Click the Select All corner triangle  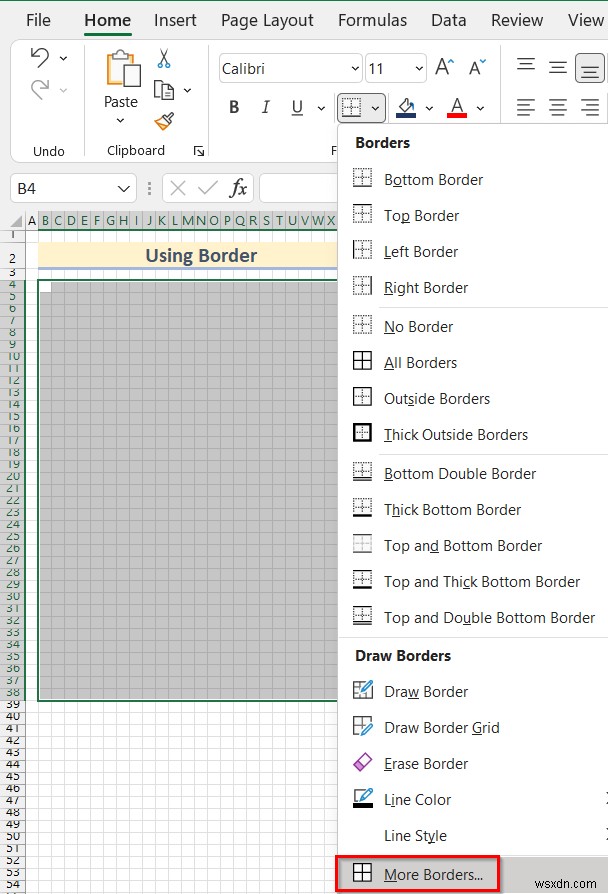click(17, 221)
